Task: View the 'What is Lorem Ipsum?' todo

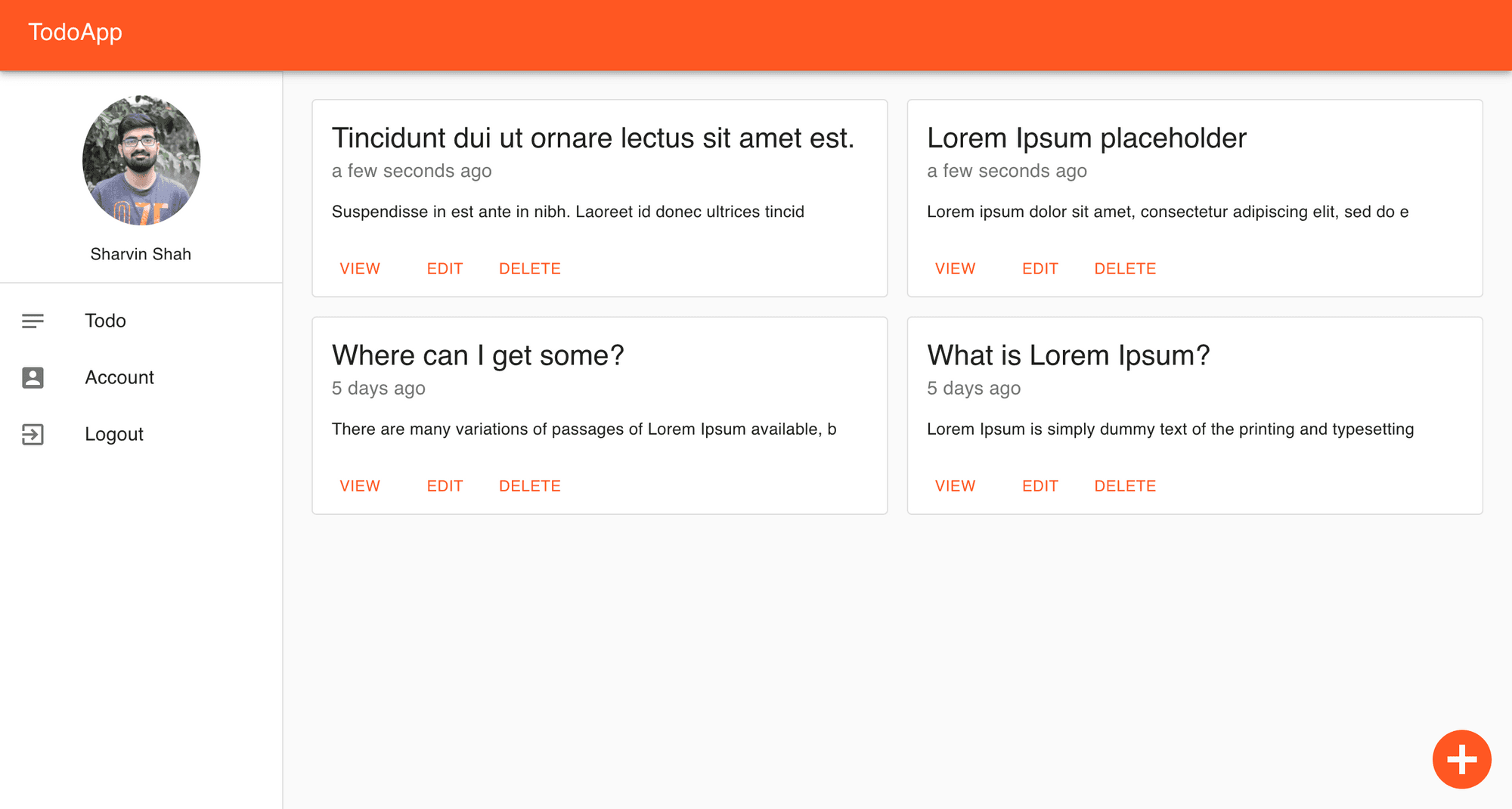Action: point(955,486)
